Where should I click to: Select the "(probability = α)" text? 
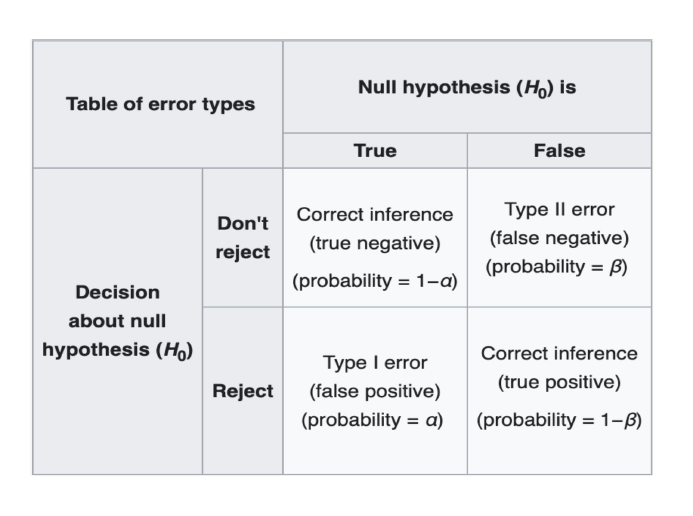pos(374,419)
